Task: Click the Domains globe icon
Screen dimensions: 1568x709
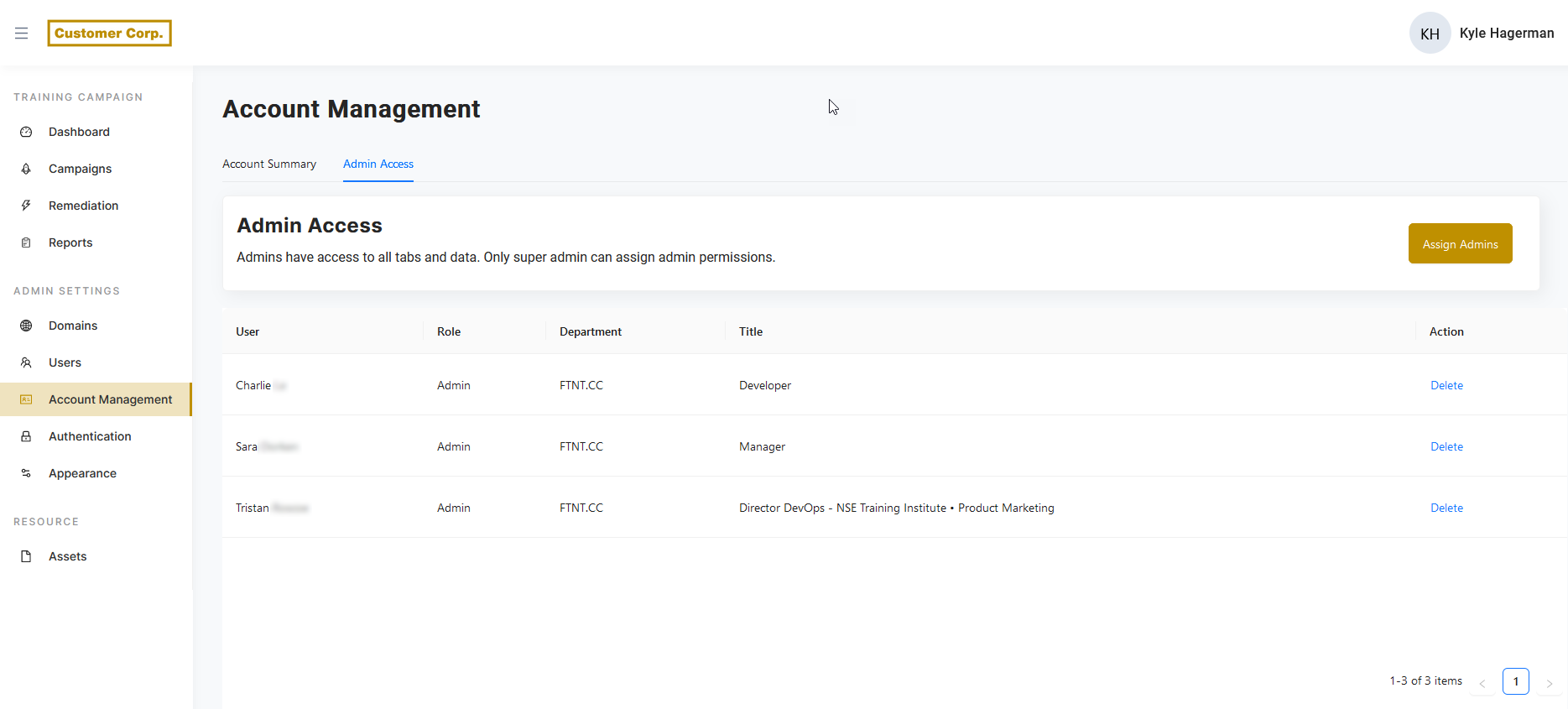Action: click(26, 326)
